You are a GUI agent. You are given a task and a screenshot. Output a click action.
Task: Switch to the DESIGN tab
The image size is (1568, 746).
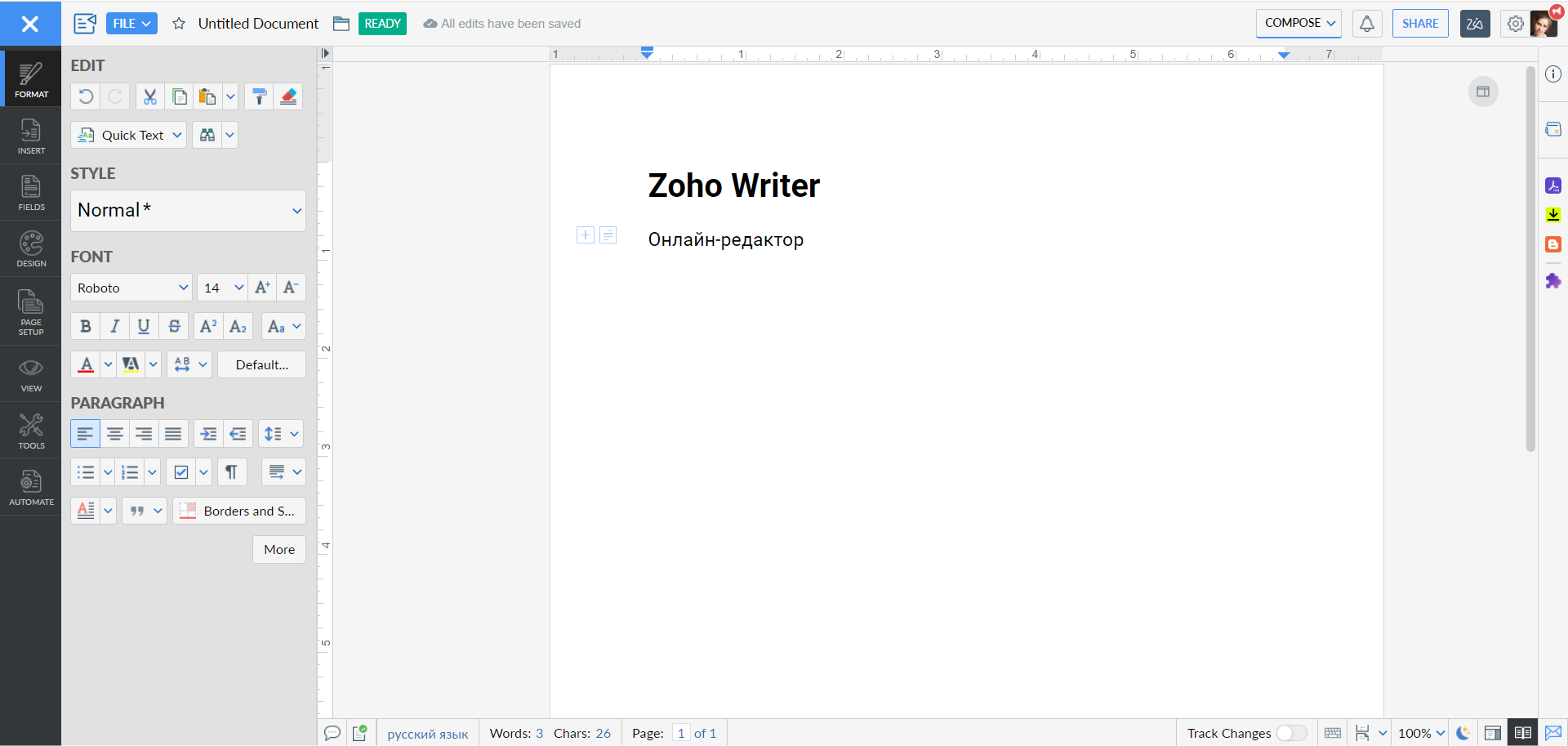(31, 249)
